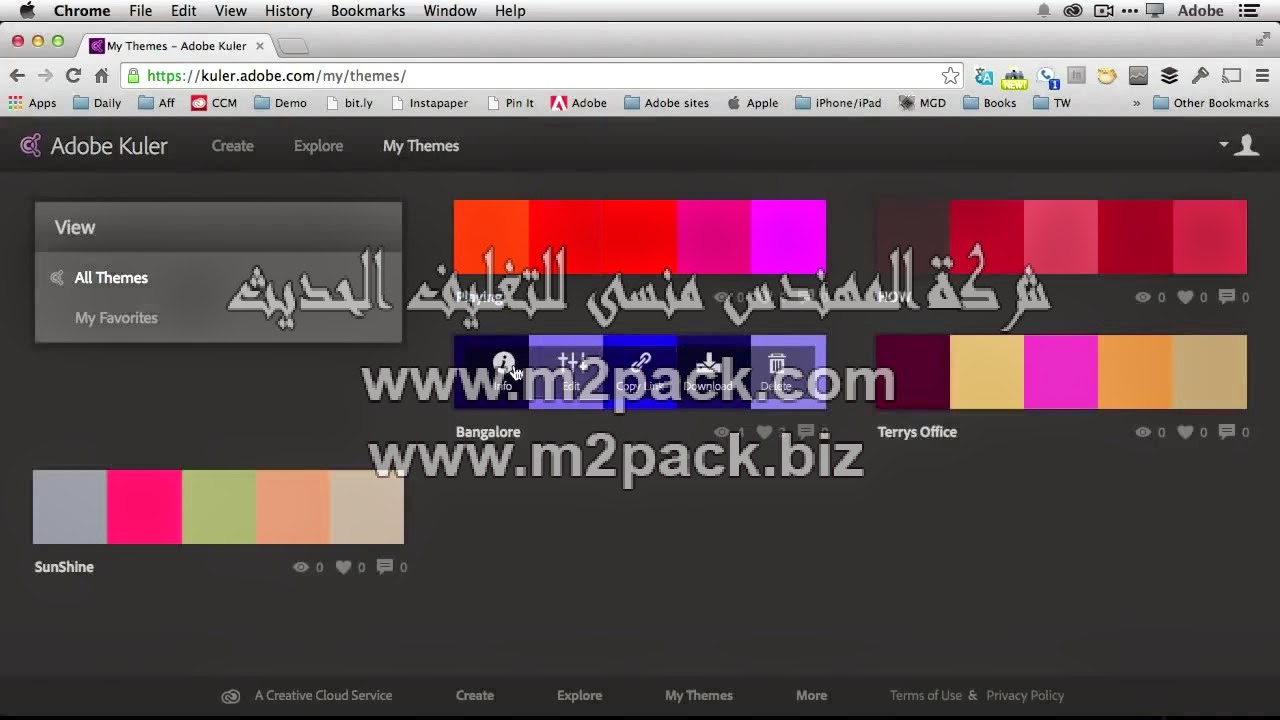Open the key password extension
The height and width of the screenshot is (720, 1280).
coord(1201,76)
